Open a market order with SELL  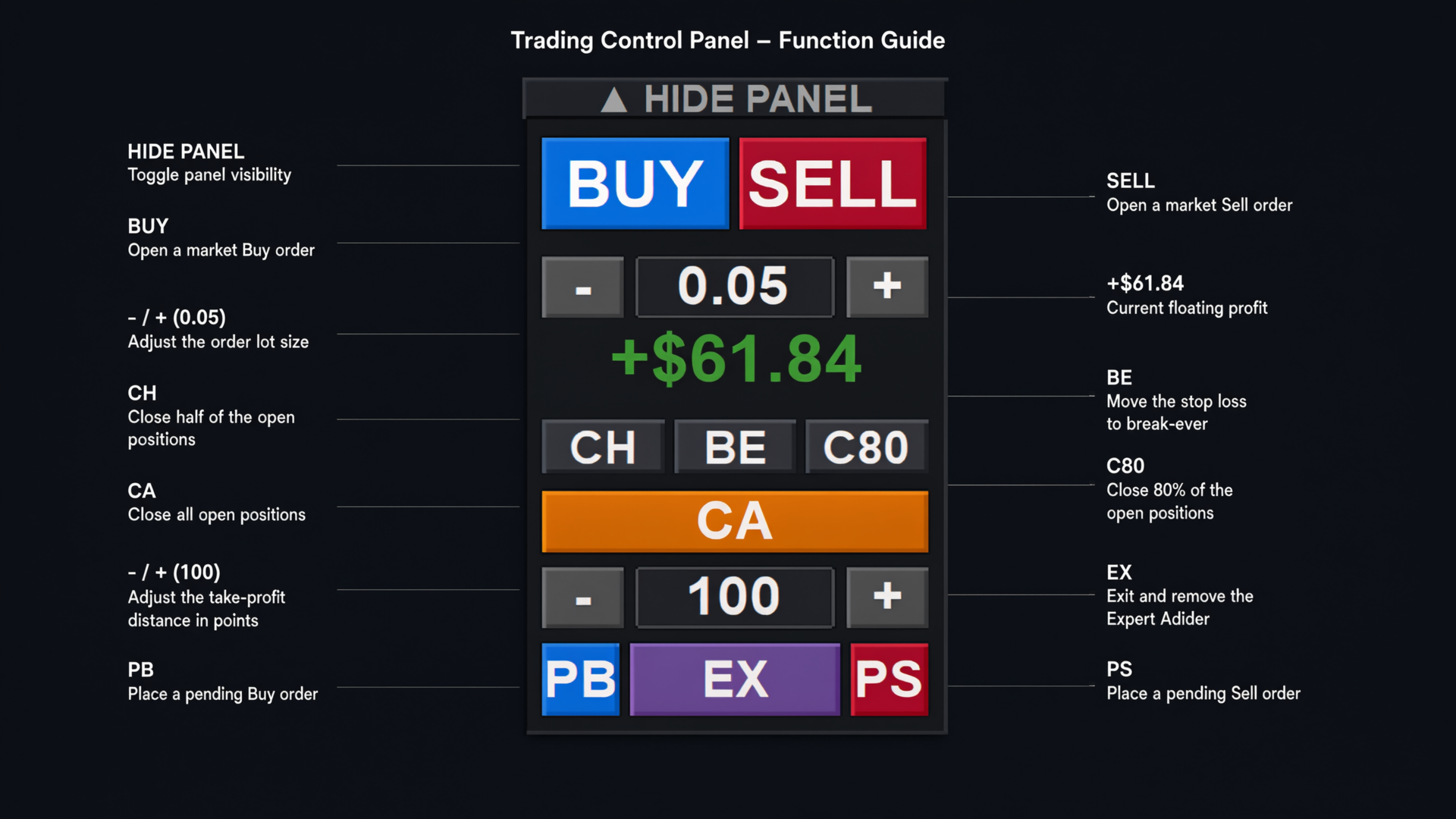click(833, 184)
